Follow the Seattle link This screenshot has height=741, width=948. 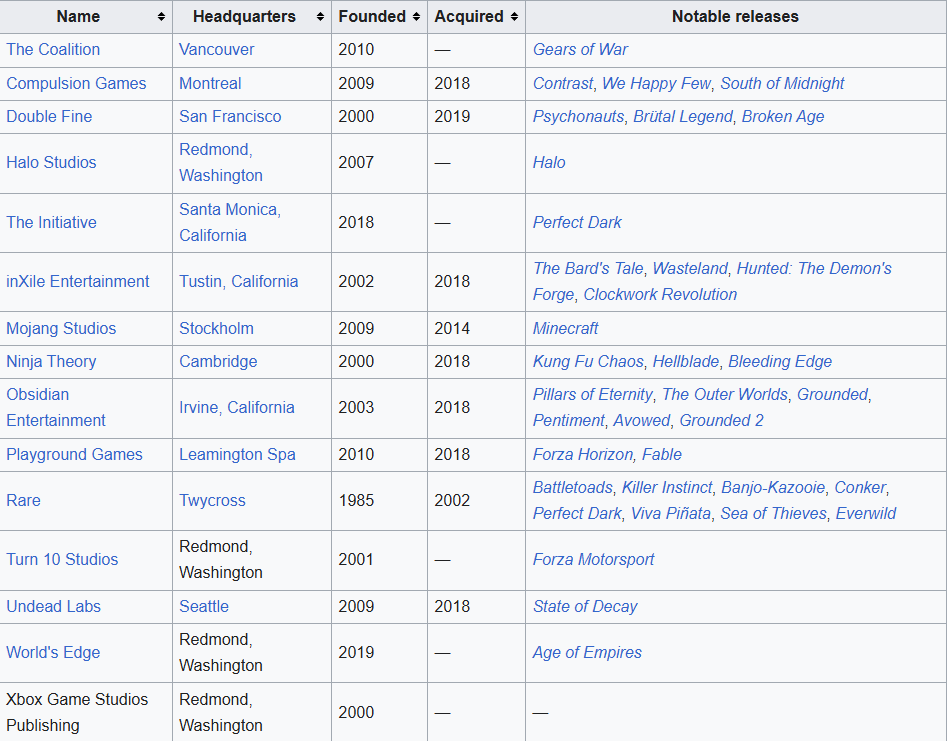pyautogui.click(x=204, y=607)
